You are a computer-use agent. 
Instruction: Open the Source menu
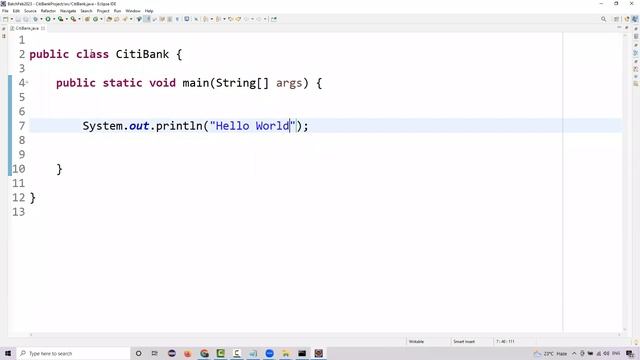[x=30, y=11]
